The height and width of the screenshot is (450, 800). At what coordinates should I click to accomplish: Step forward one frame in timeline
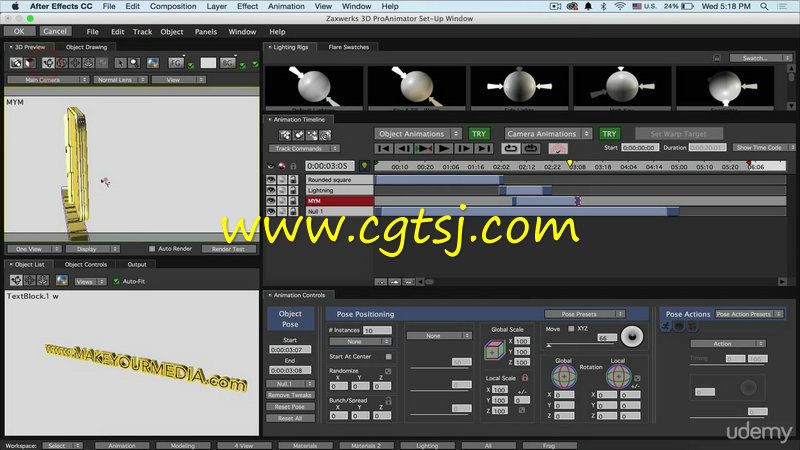464,148
